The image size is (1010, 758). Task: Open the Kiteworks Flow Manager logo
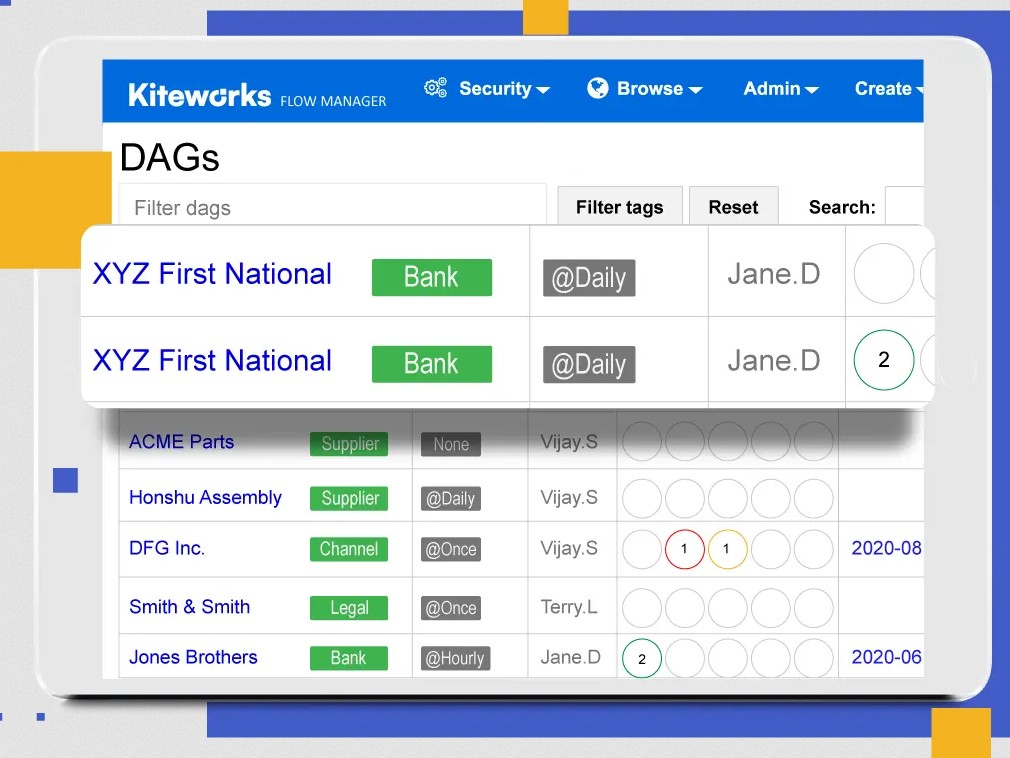(257, 95)
